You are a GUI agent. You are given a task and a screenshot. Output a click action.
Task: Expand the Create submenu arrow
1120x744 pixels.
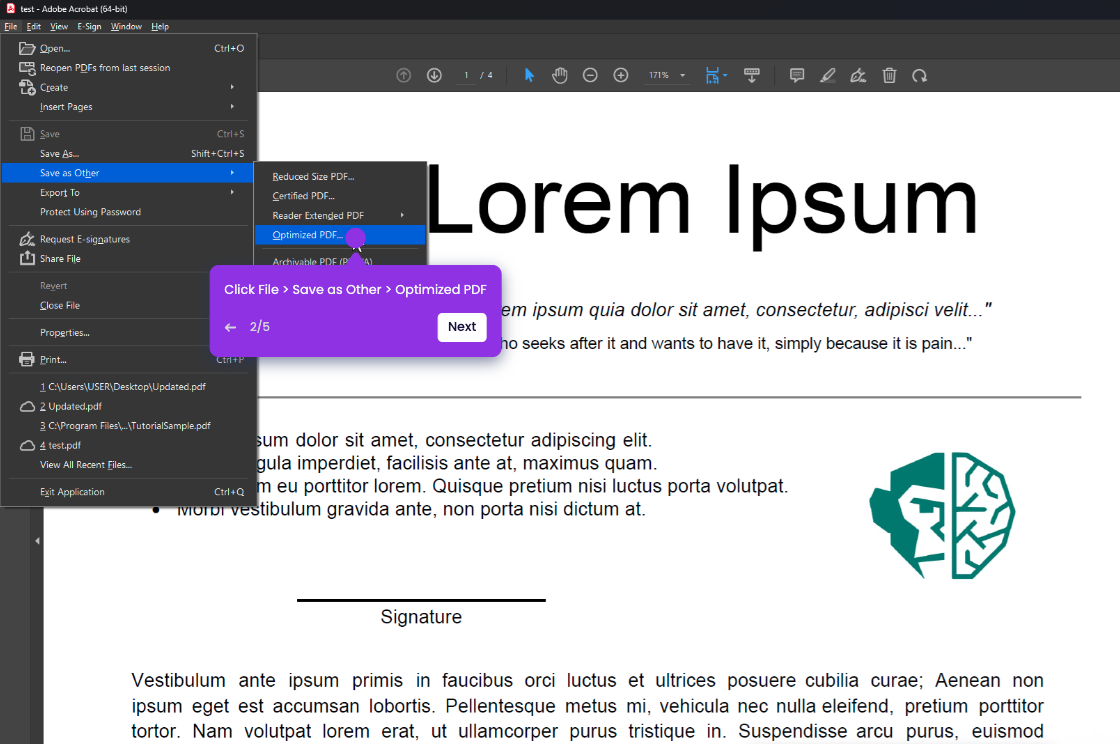[232, 87]
